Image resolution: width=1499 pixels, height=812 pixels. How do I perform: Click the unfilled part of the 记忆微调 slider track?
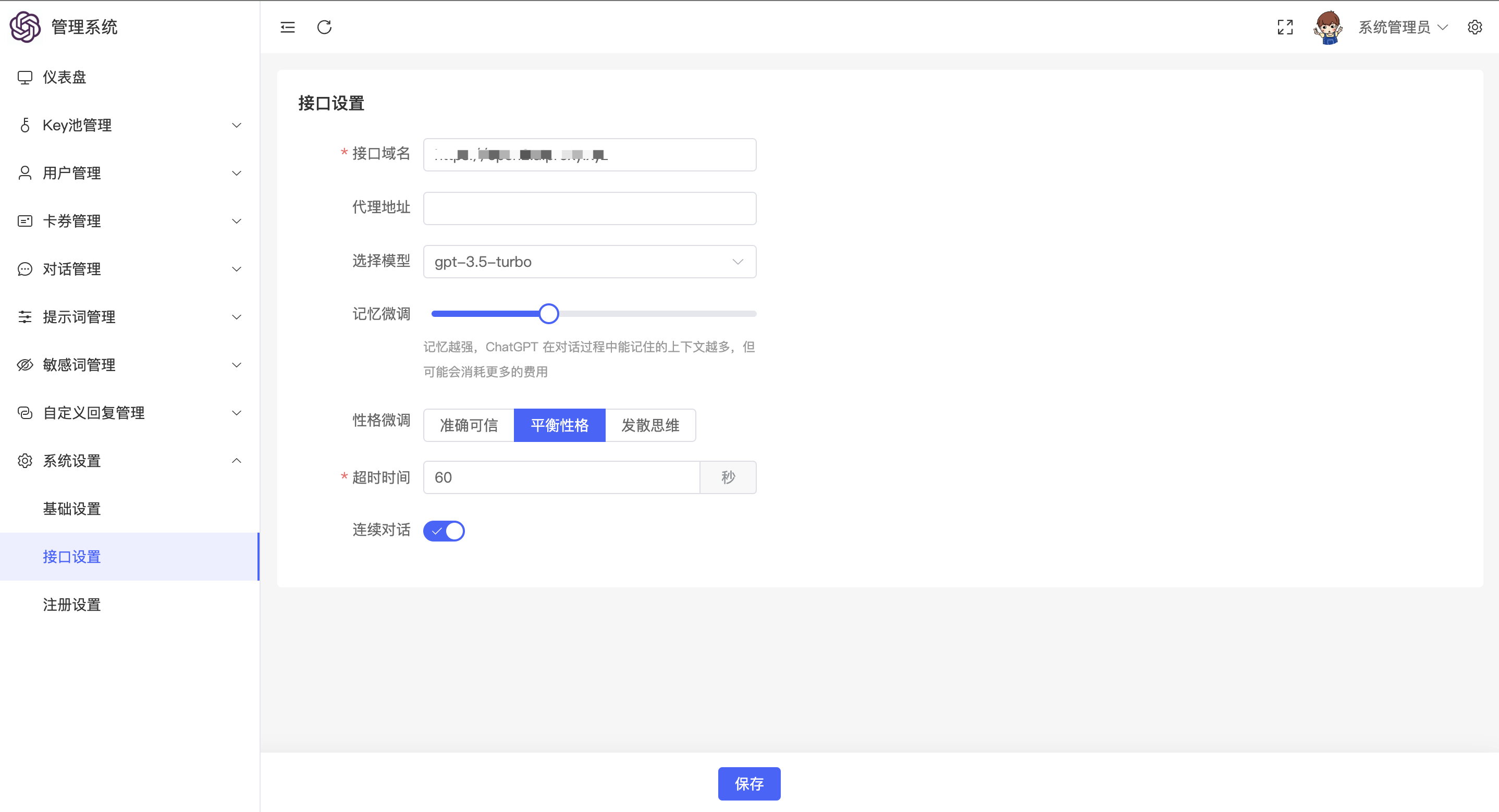pos(658,314)
